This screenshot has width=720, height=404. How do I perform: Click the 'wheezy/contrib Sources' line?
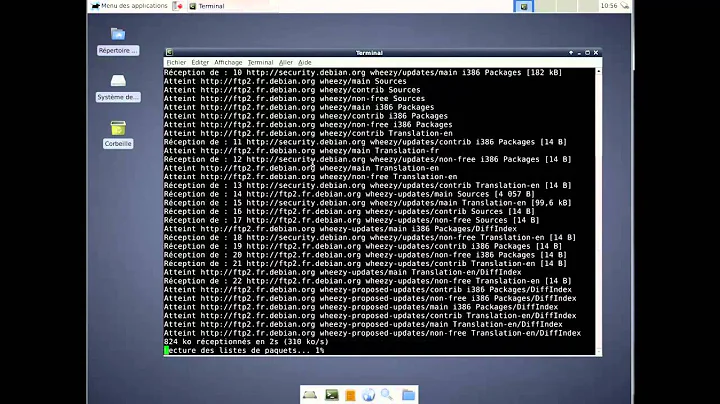click(x=292, y=90)
